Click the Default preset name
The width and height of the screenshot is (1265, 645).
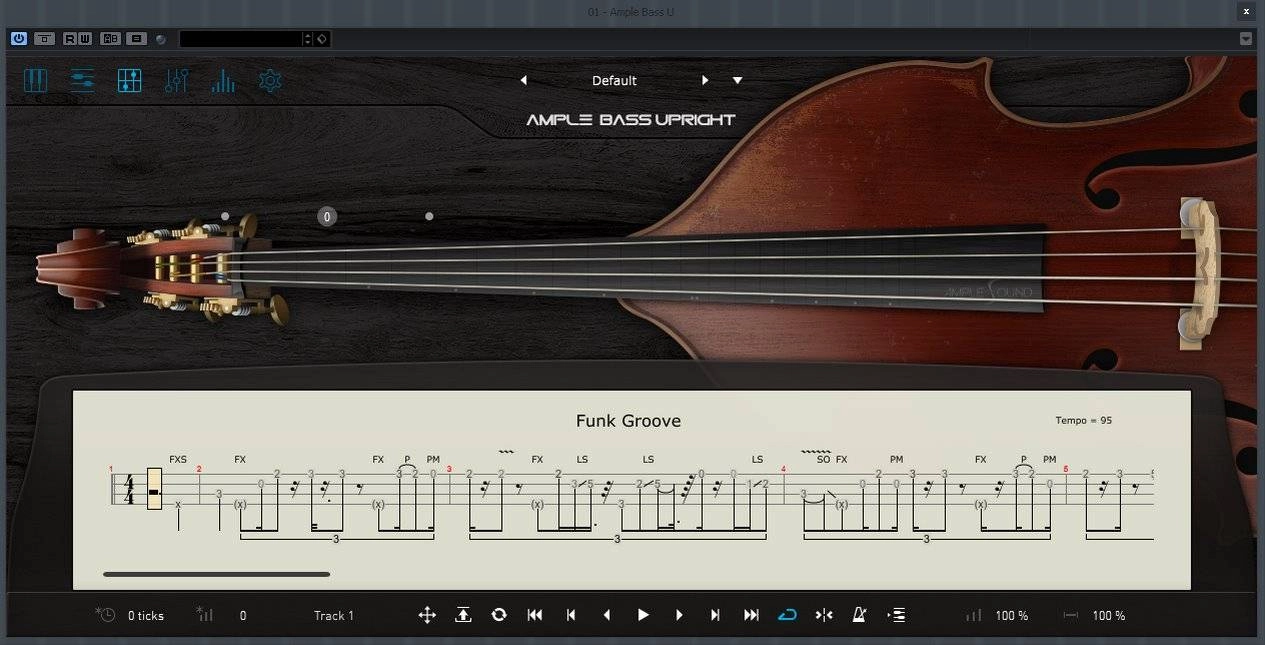[x=614, y=80]
